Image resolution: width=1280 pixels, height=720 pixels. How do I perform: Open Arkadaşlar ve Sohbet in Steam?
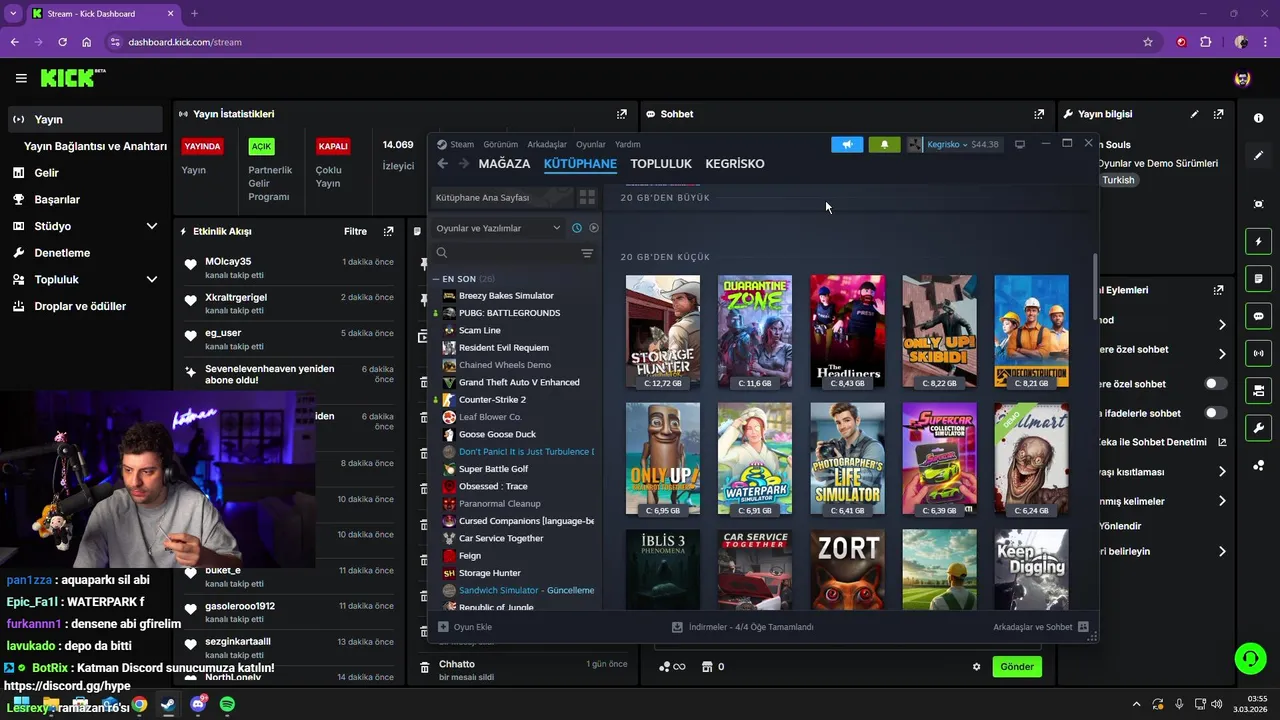coord(1040,627)
